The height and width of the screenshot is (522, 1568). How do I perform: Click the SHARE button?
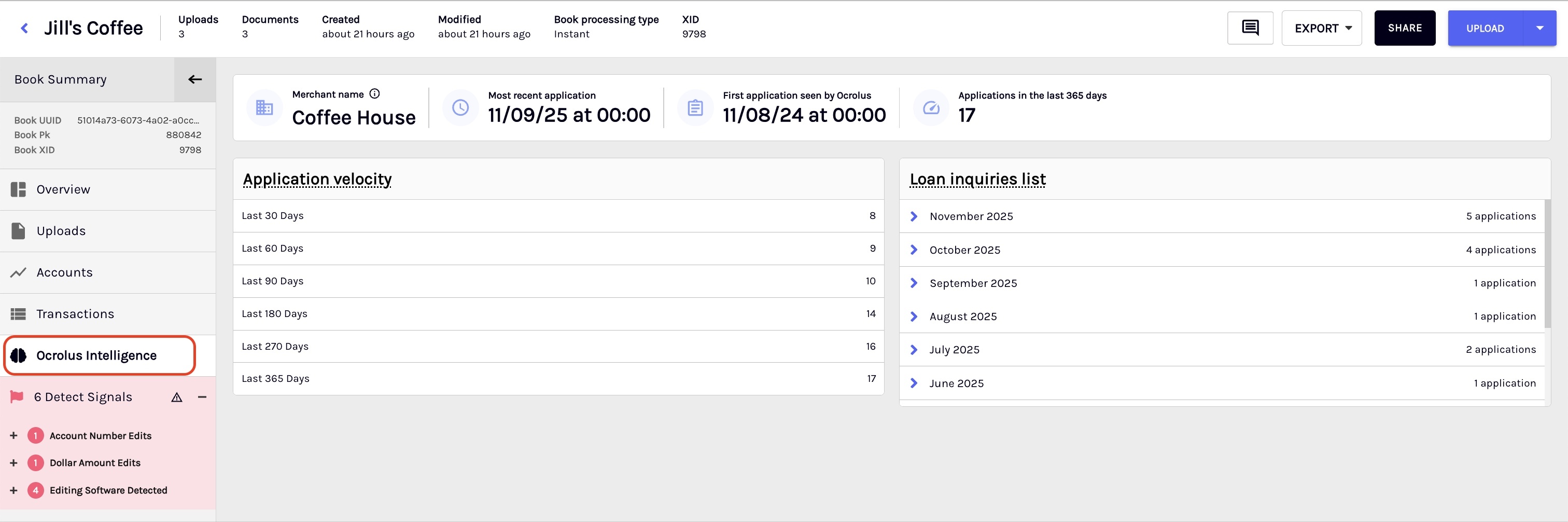(x=1404, y=28)
